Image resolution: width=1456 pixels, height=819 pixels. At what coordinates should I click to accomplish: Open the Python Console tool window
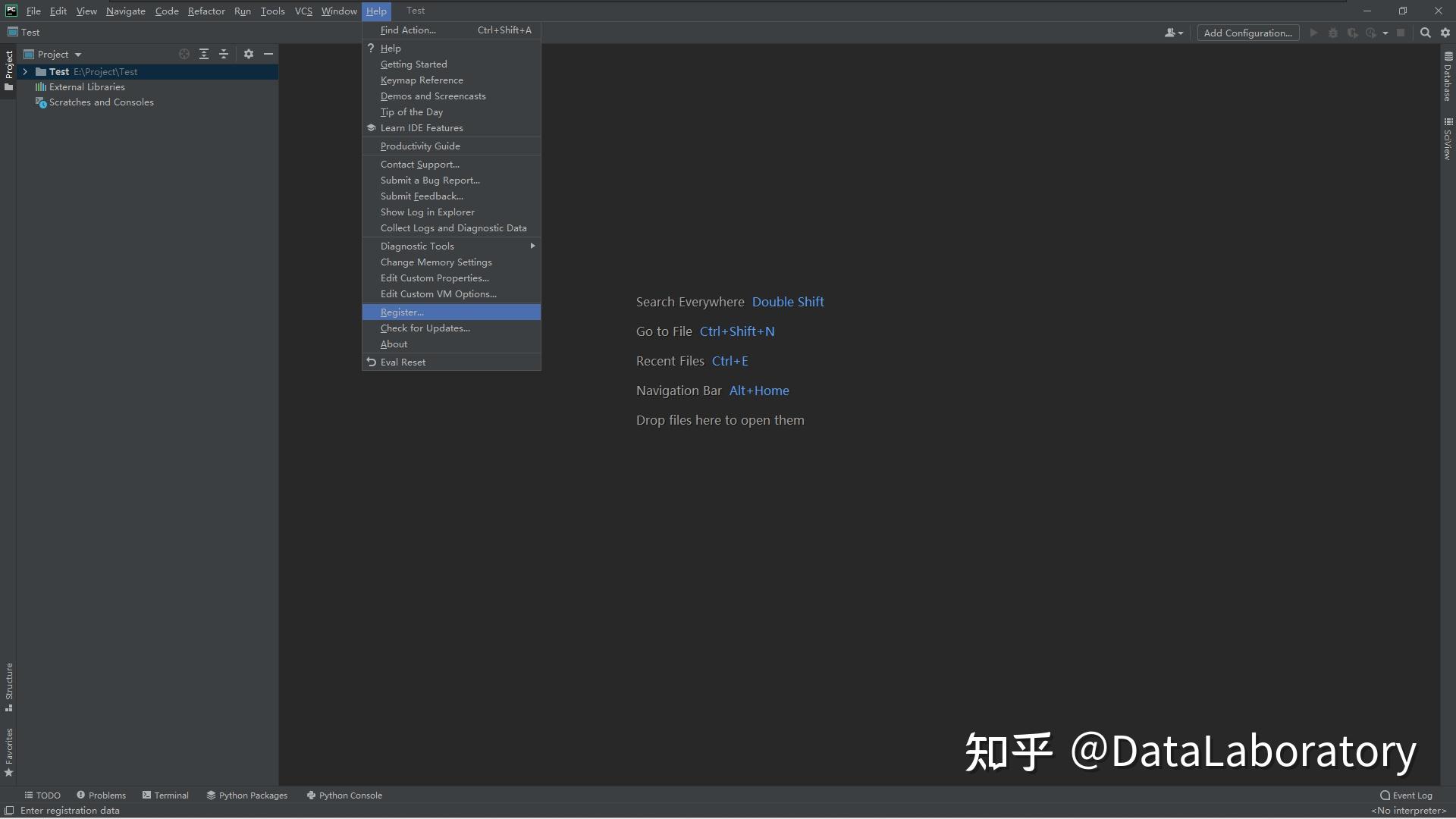point(344,795)
